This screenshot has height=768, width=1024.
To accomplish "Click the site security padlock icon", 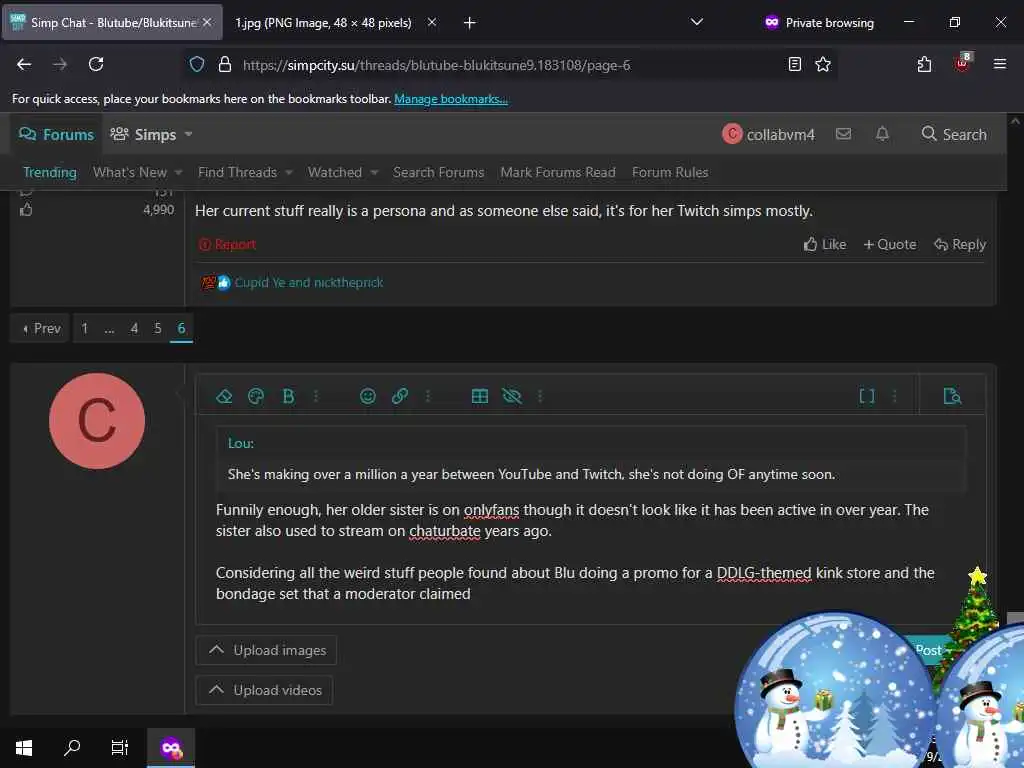I will tap(225, 65).
